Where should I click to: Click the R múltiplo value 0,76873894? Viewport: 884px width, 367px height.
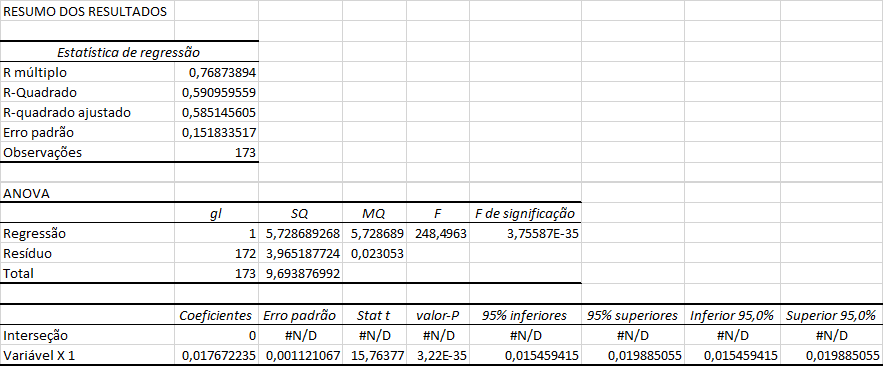click(216, 73)
